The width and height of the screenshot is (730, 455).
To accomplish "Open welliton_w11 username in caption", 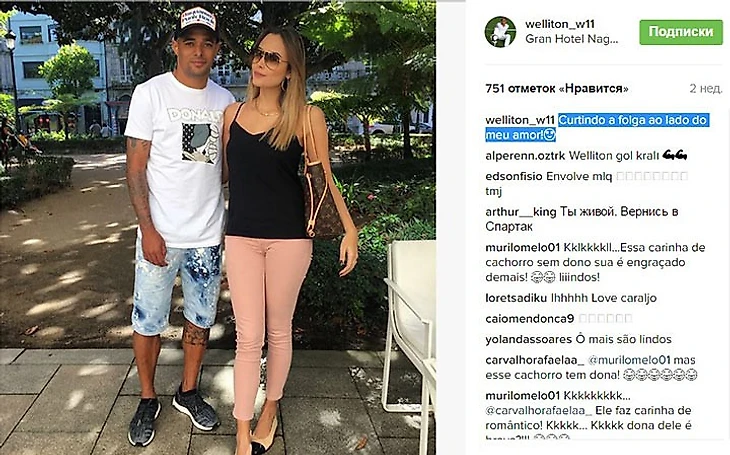I will [x=520, y=120].
